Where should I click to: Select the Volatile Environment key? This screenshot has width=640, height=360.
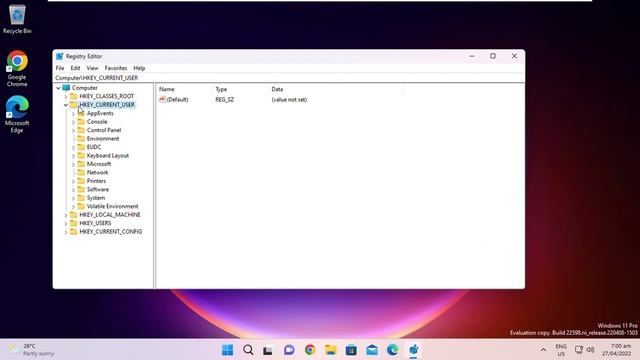112,207
